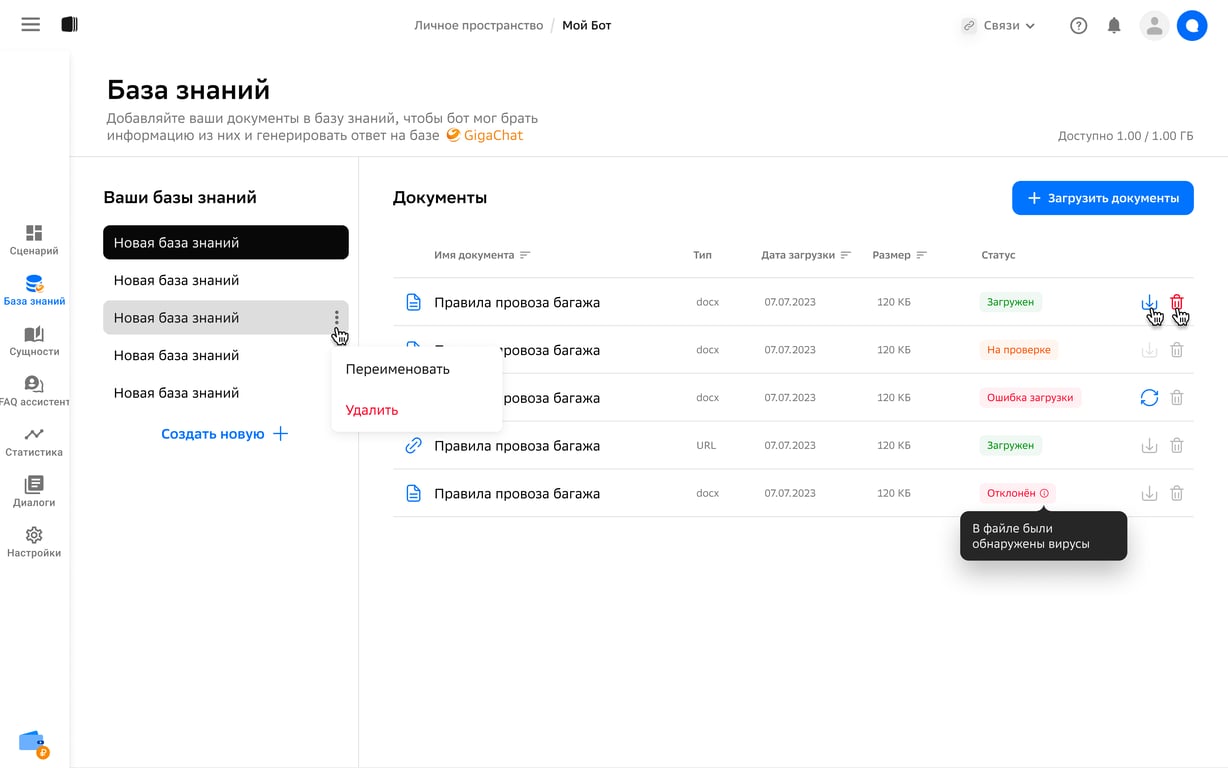1228x768 pixels.
Task: Click Доступно 1.00 / 1.00 ГБ text
Action: 1125,136
